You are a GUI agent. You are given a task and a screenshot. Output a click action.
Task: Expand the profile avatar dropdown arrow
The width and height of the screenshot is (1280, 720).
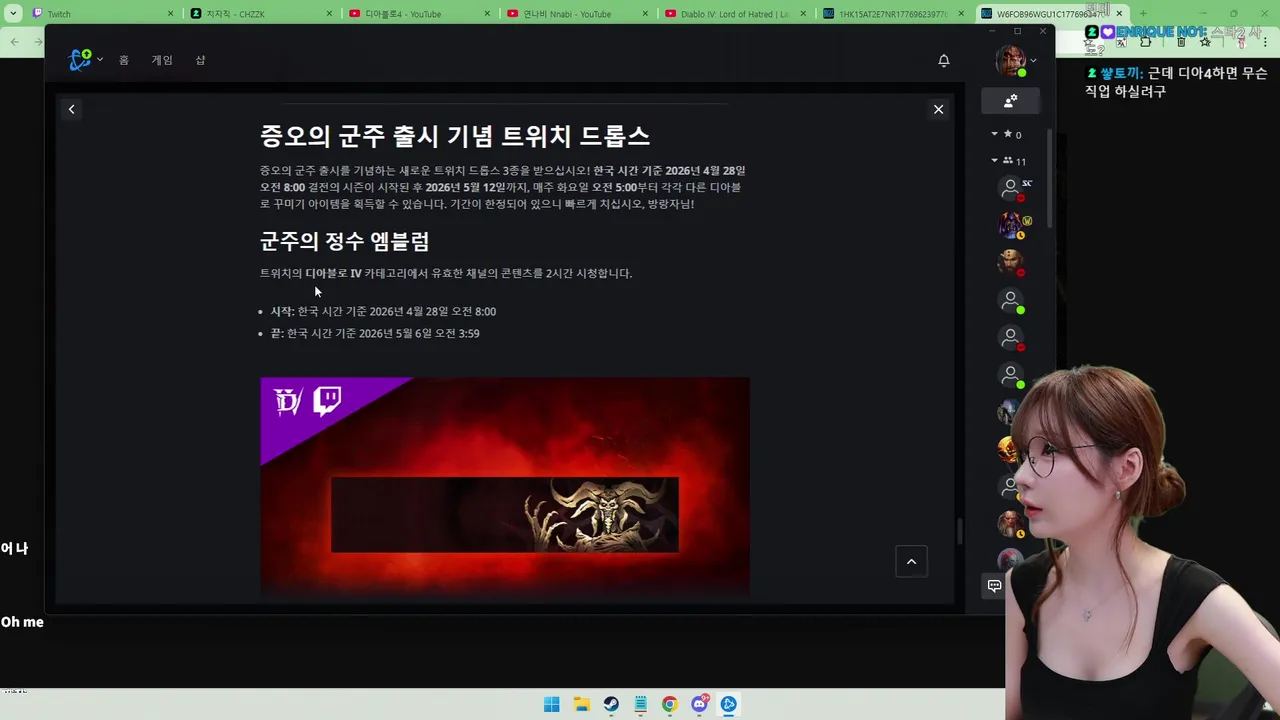click(1033, 61)
